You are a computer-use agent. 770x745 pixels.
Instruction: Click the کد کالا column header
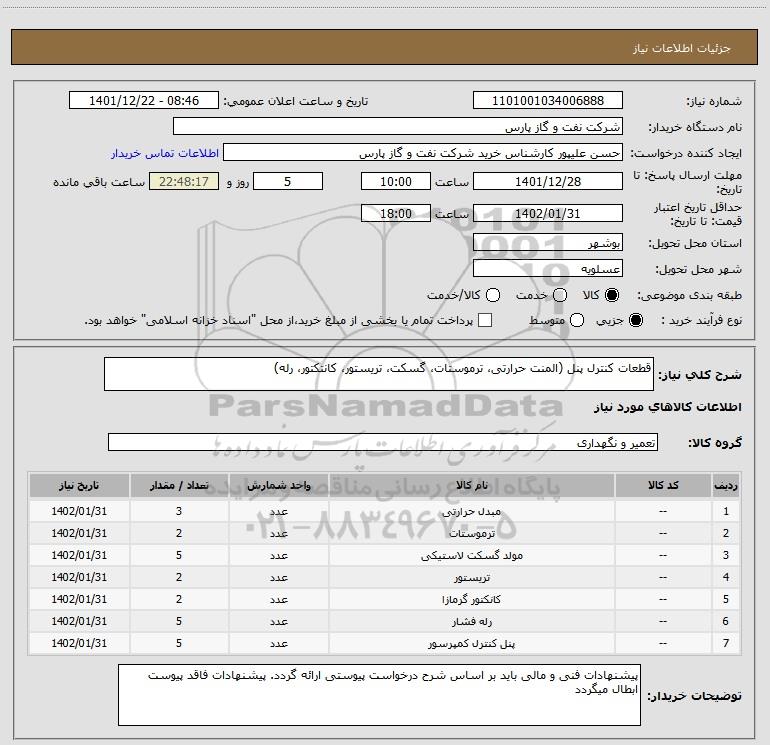tap(663, 486)
